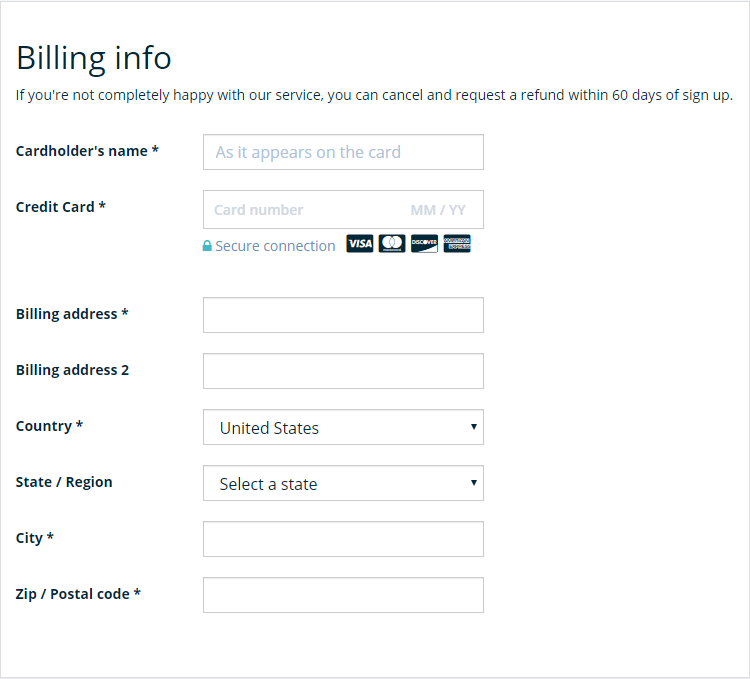Expand the Select a state dropdown

[x=343, y=483]
